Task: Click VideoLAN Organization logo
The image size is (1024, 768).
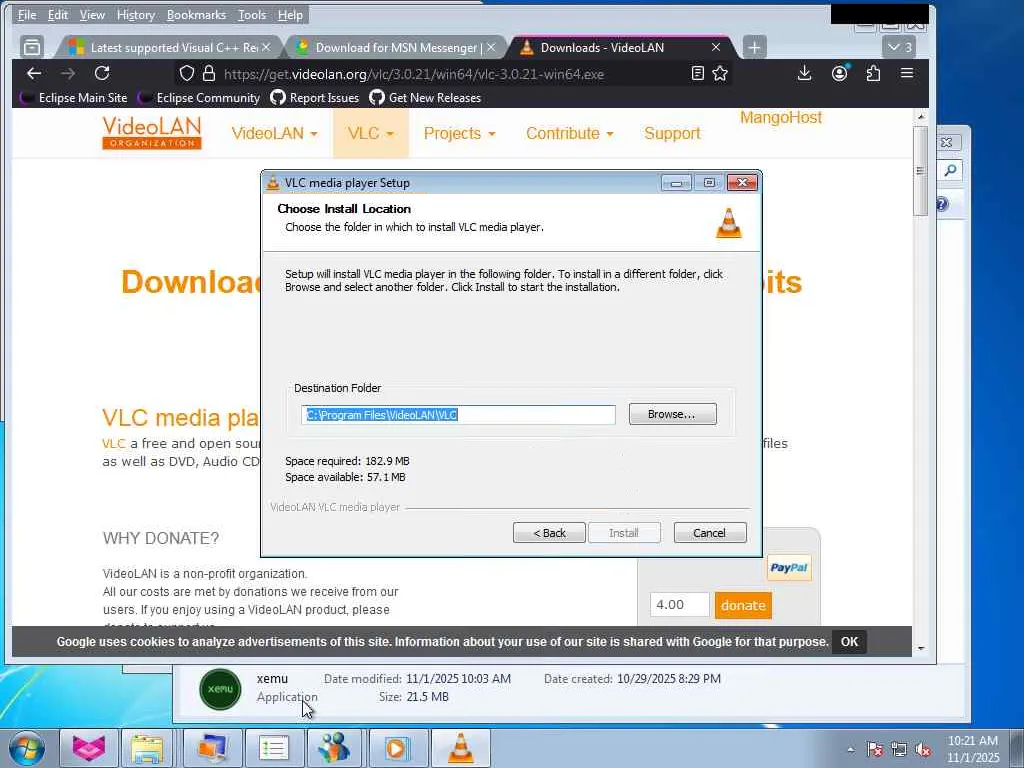Action: [x=152, y=133]
